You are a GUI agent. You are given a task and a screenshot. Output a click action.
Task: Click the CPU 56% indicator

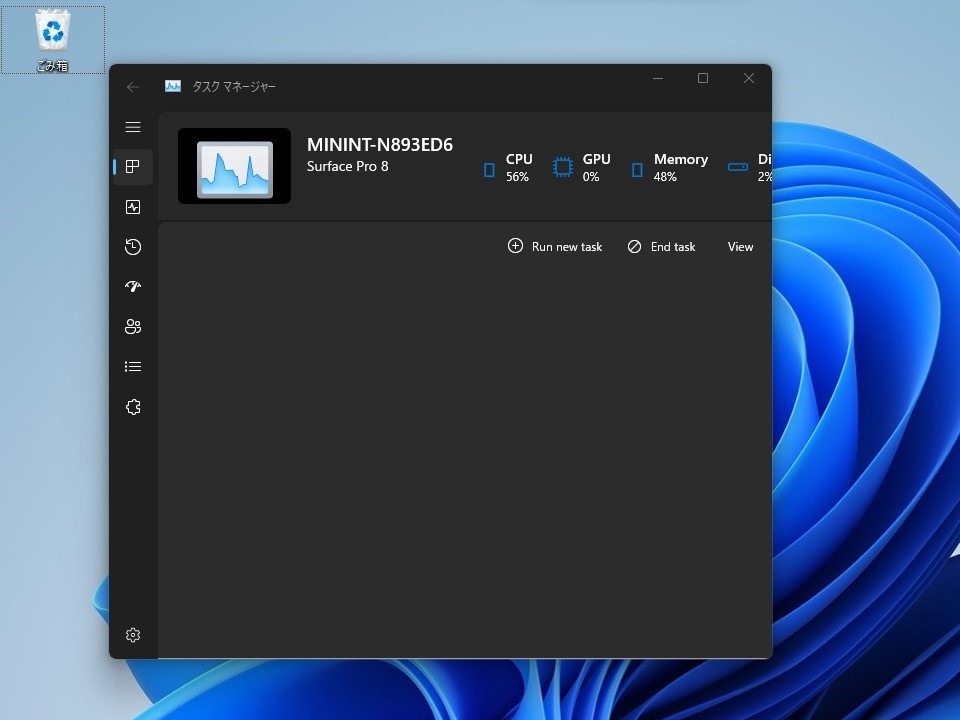(x=508, y=168)
